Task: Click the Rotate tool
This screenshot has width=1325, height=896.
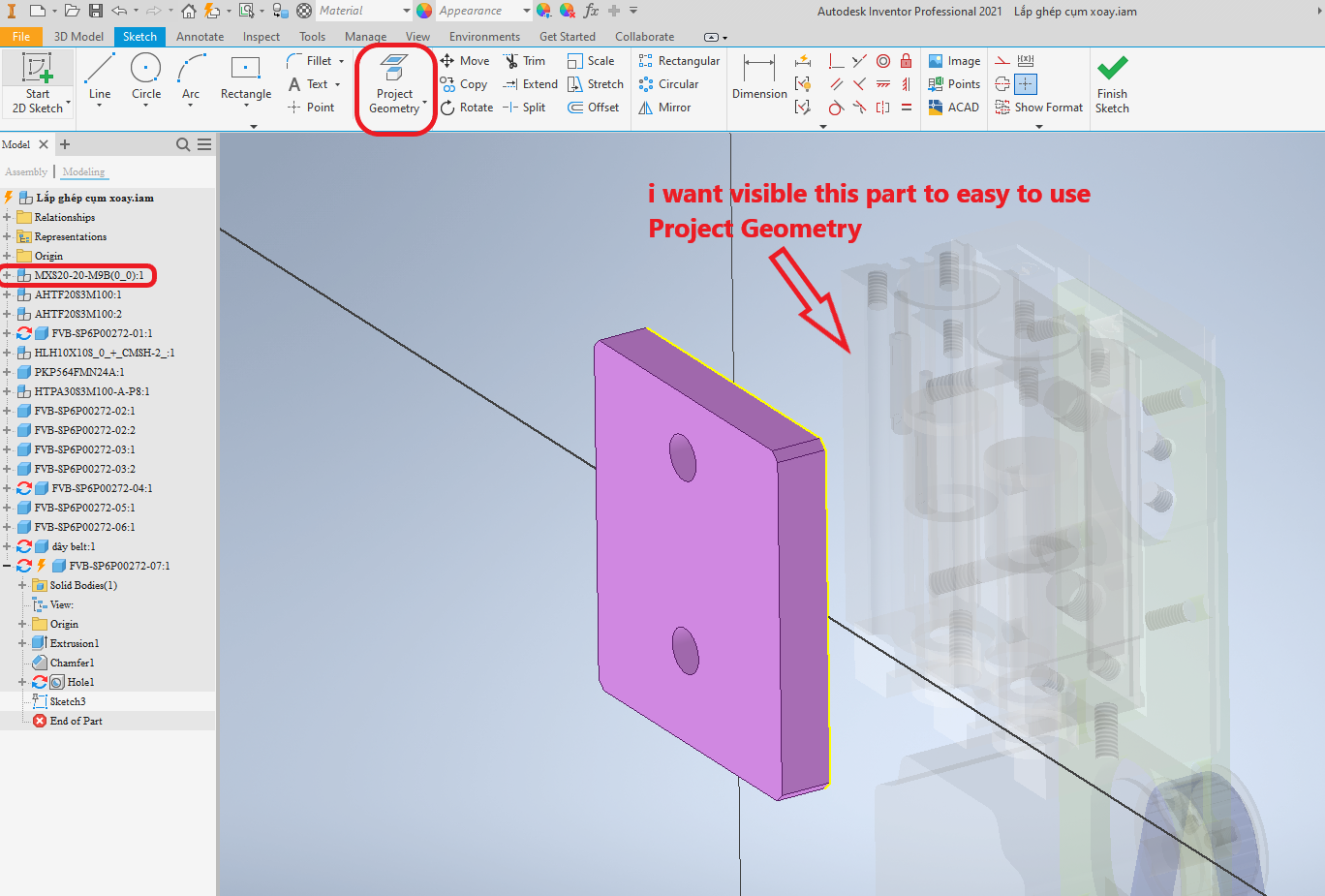Action: 466,108
